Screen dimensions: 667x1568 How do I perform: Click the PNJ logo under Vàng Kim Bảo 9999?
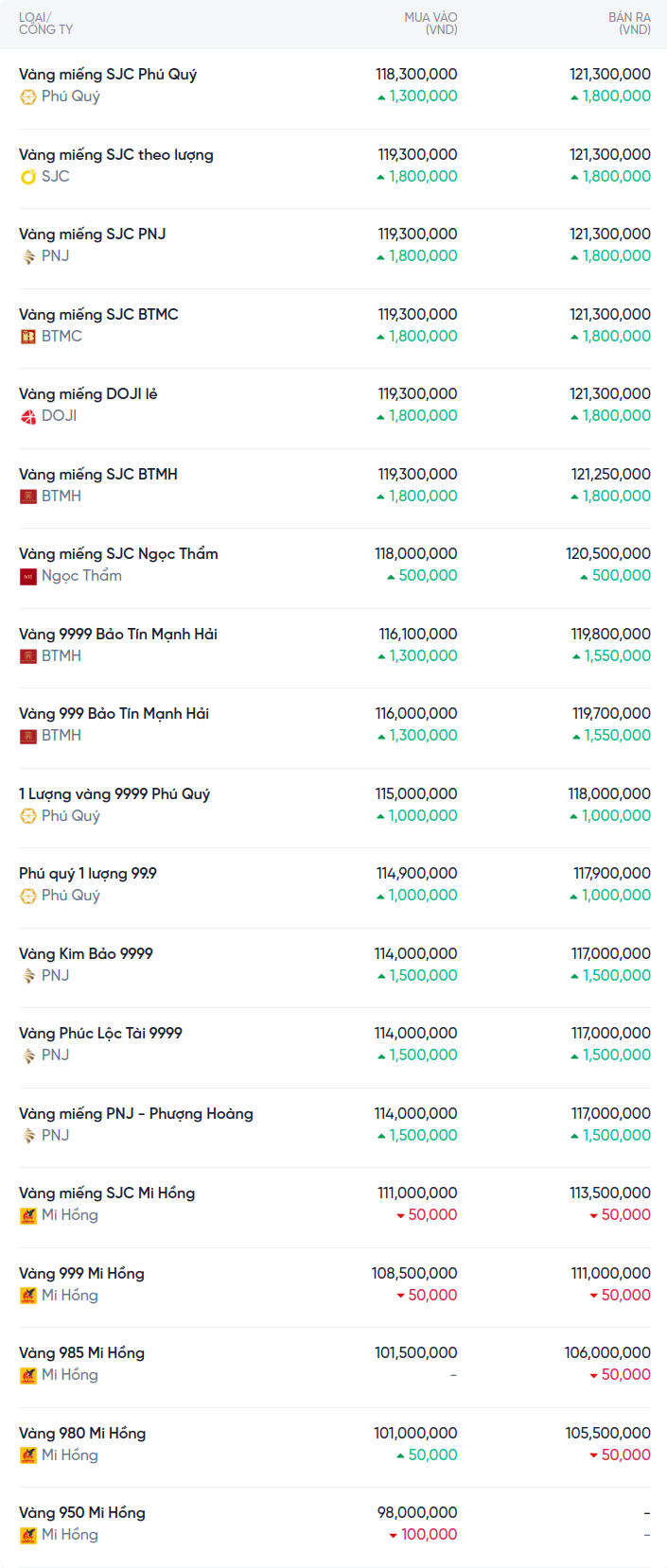point(28,976)
